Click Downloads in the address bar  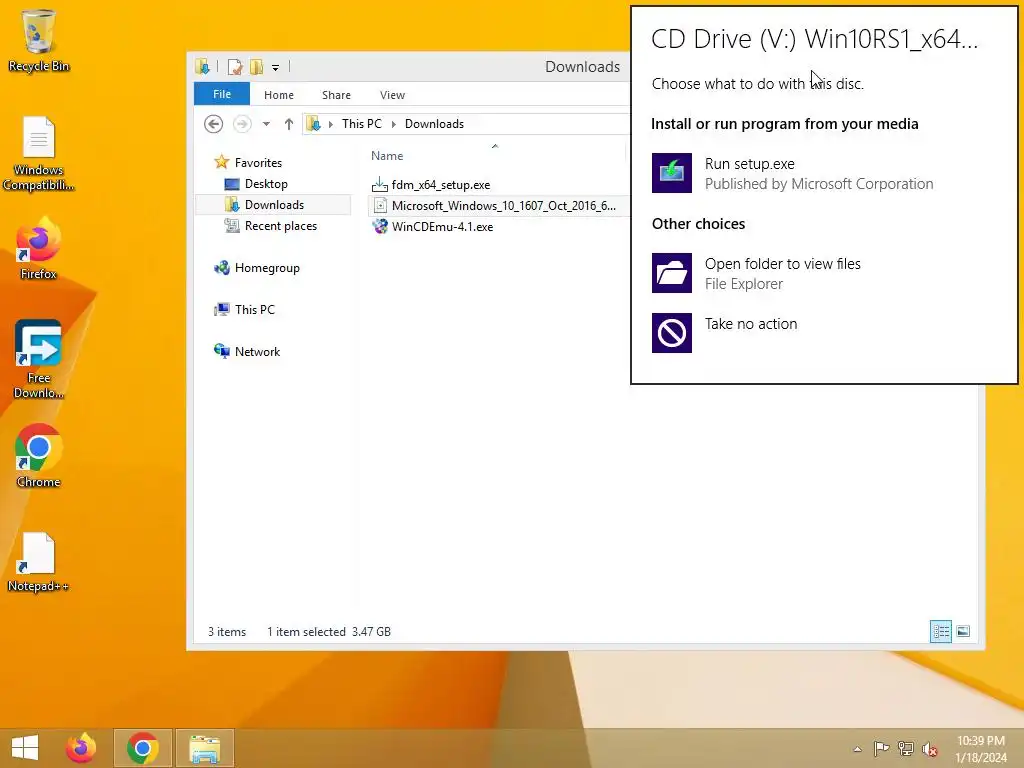pyautogui.click(x=434, y=123)
